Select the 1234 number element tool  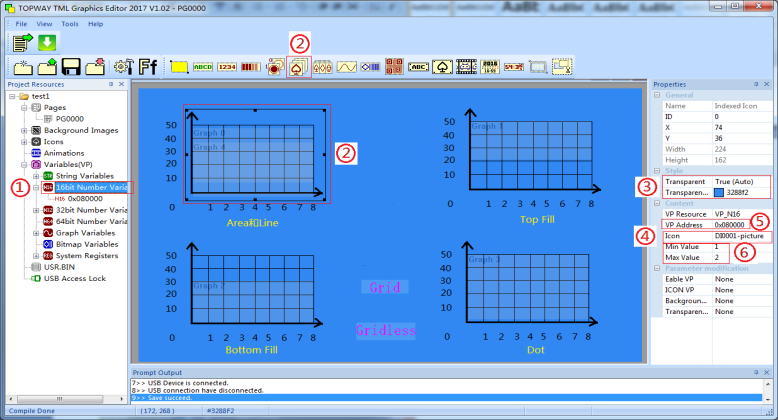pos(227,67)
